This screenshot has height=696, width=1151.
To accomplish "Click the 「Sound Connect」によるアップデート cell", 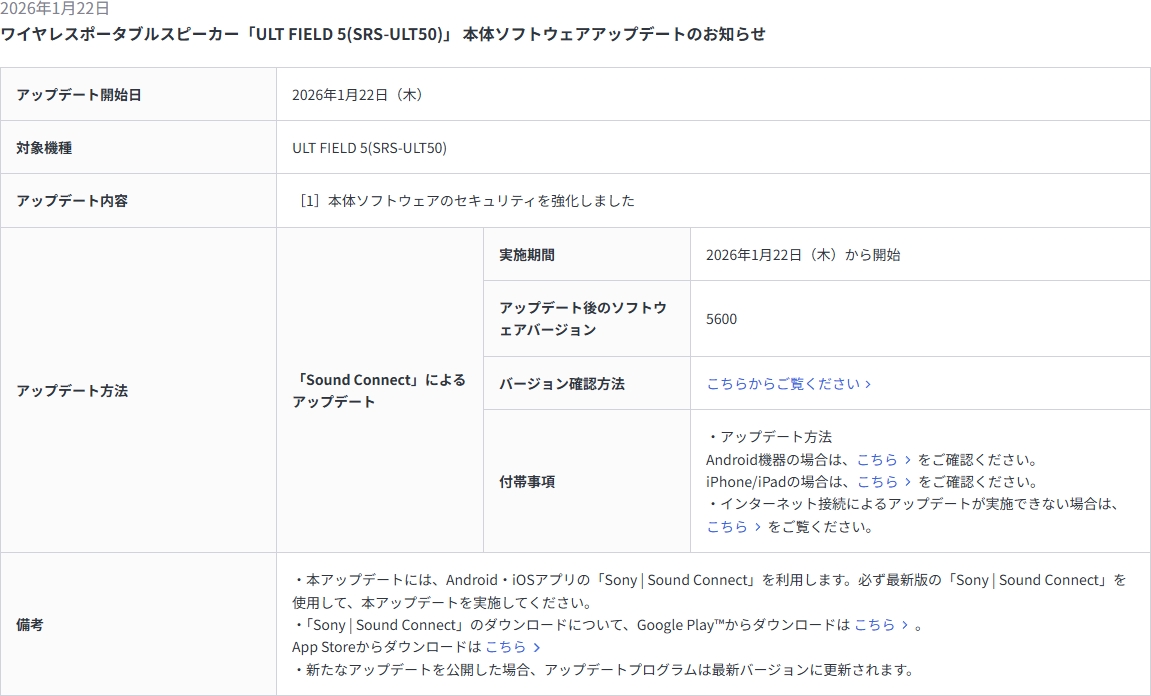I will (x=379, y=391).
